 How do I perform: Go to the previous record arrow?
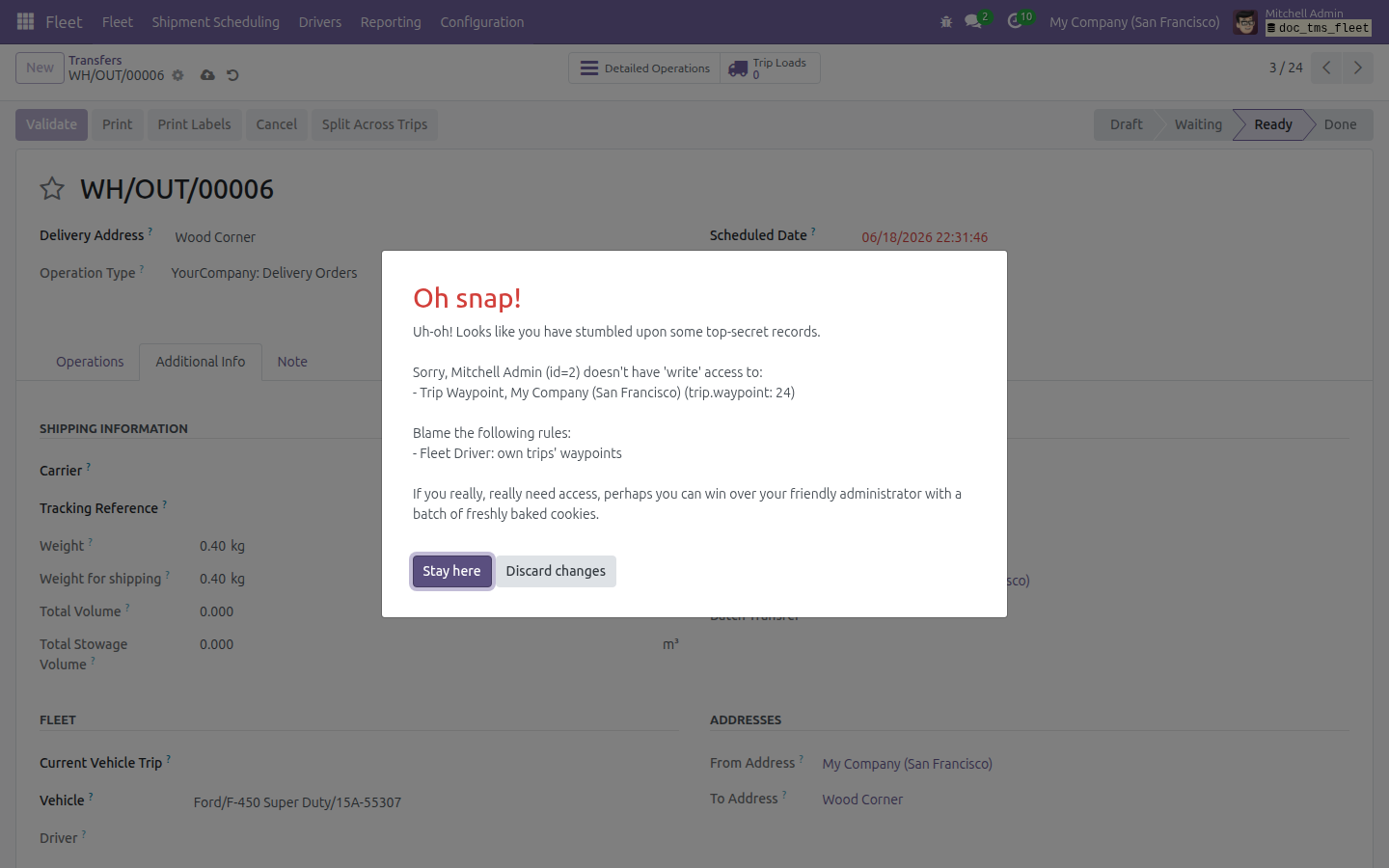1326,68
